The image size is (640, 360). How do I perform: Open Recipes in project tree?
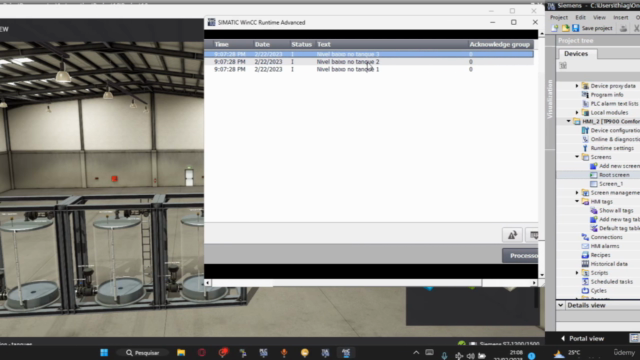point(600,255)
